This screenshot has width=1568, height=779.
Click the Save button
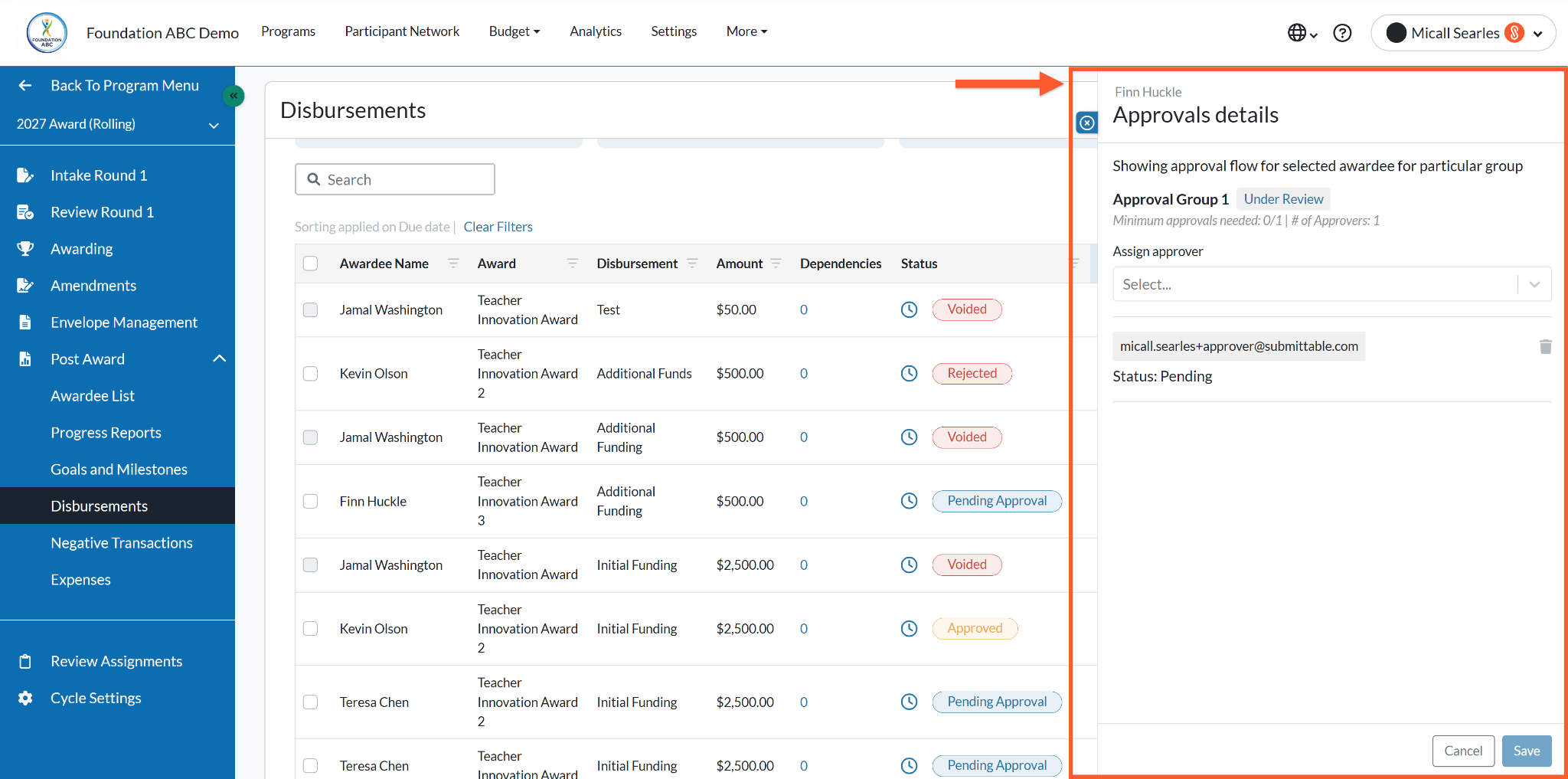pyautogui.click(x=1526, y=751)
